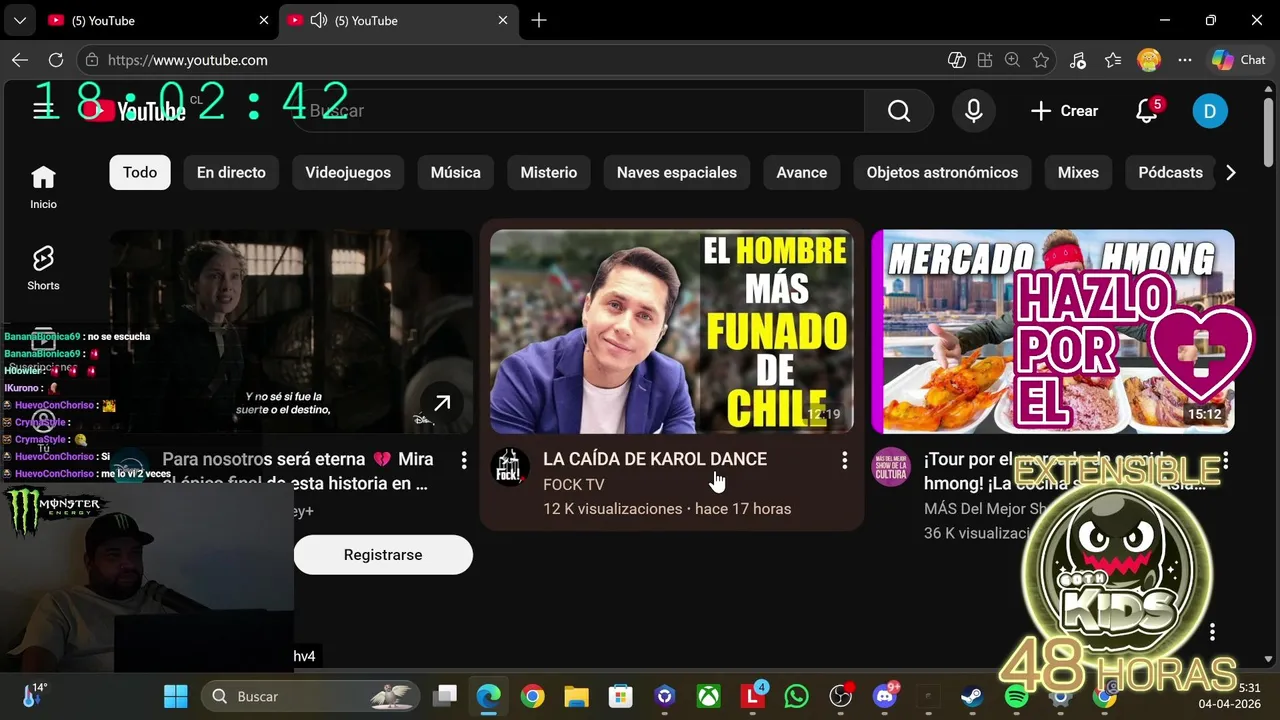
Task: Open the YouTube logo home link
Action: (134, 111)
